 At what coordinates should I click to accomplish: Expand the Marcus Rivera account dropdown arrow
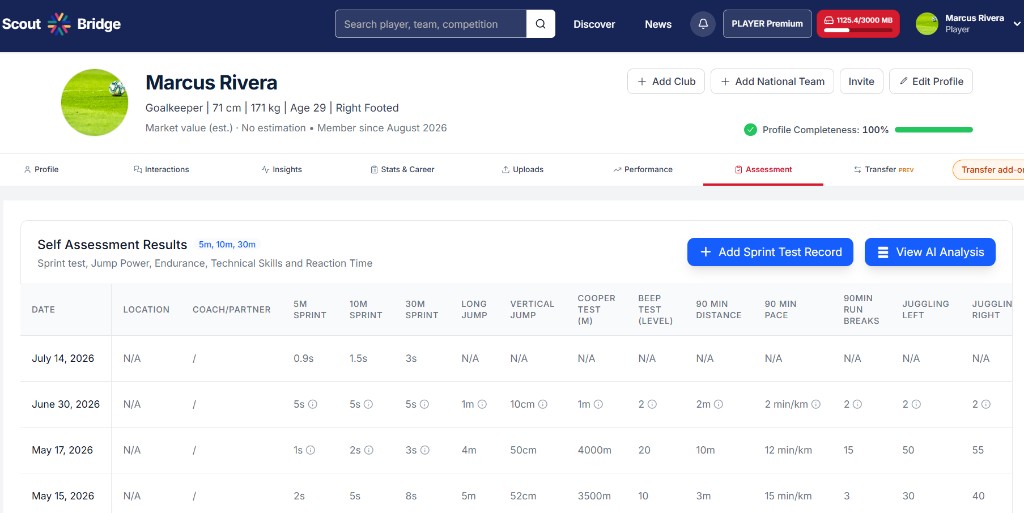(x=1017, y=23)
